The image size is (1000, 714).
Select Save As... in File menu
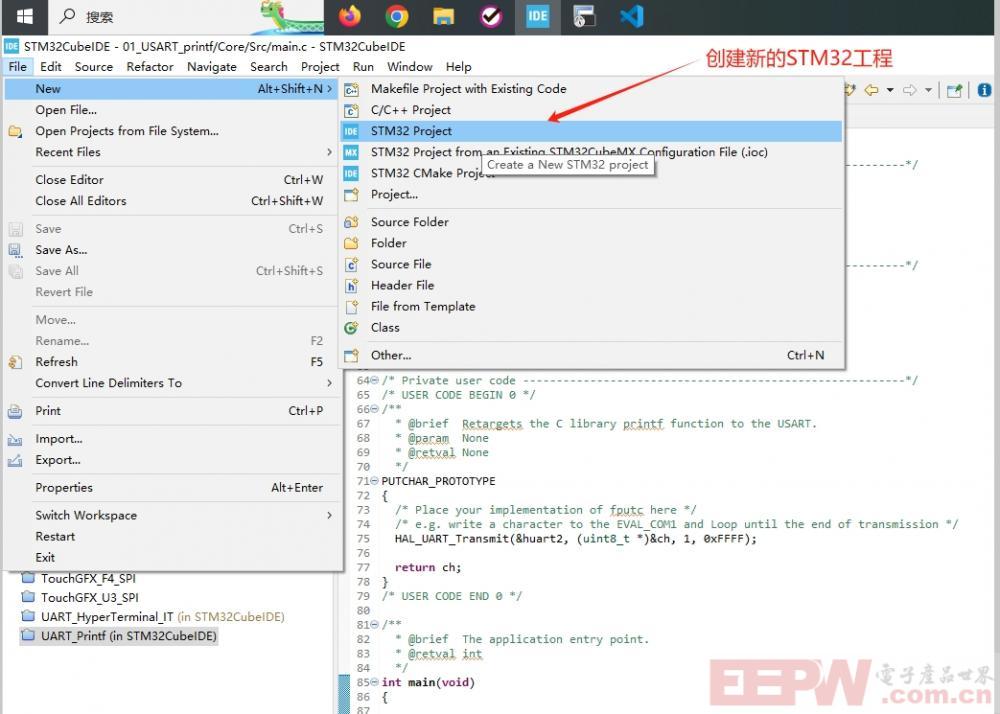[173, 250]
